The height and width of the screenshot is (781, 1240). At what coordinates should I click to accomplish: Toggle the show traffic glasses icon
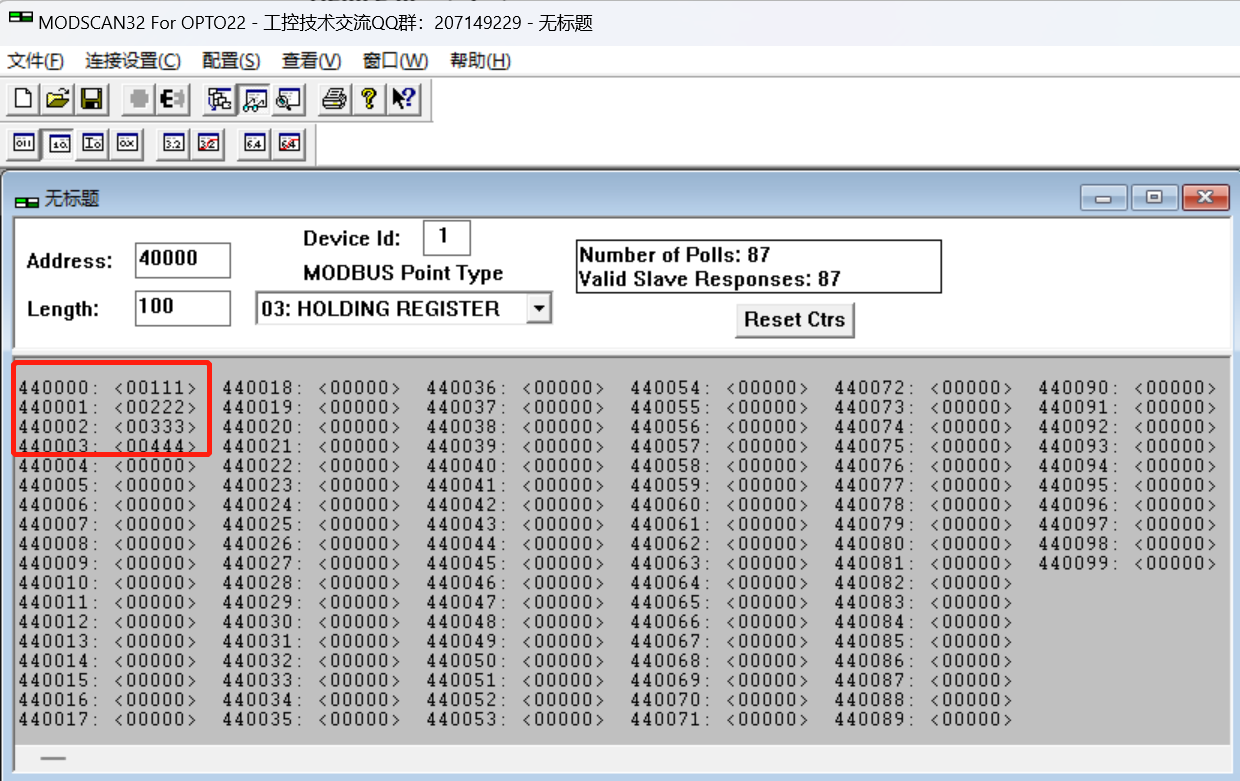[x=255, y=98]
